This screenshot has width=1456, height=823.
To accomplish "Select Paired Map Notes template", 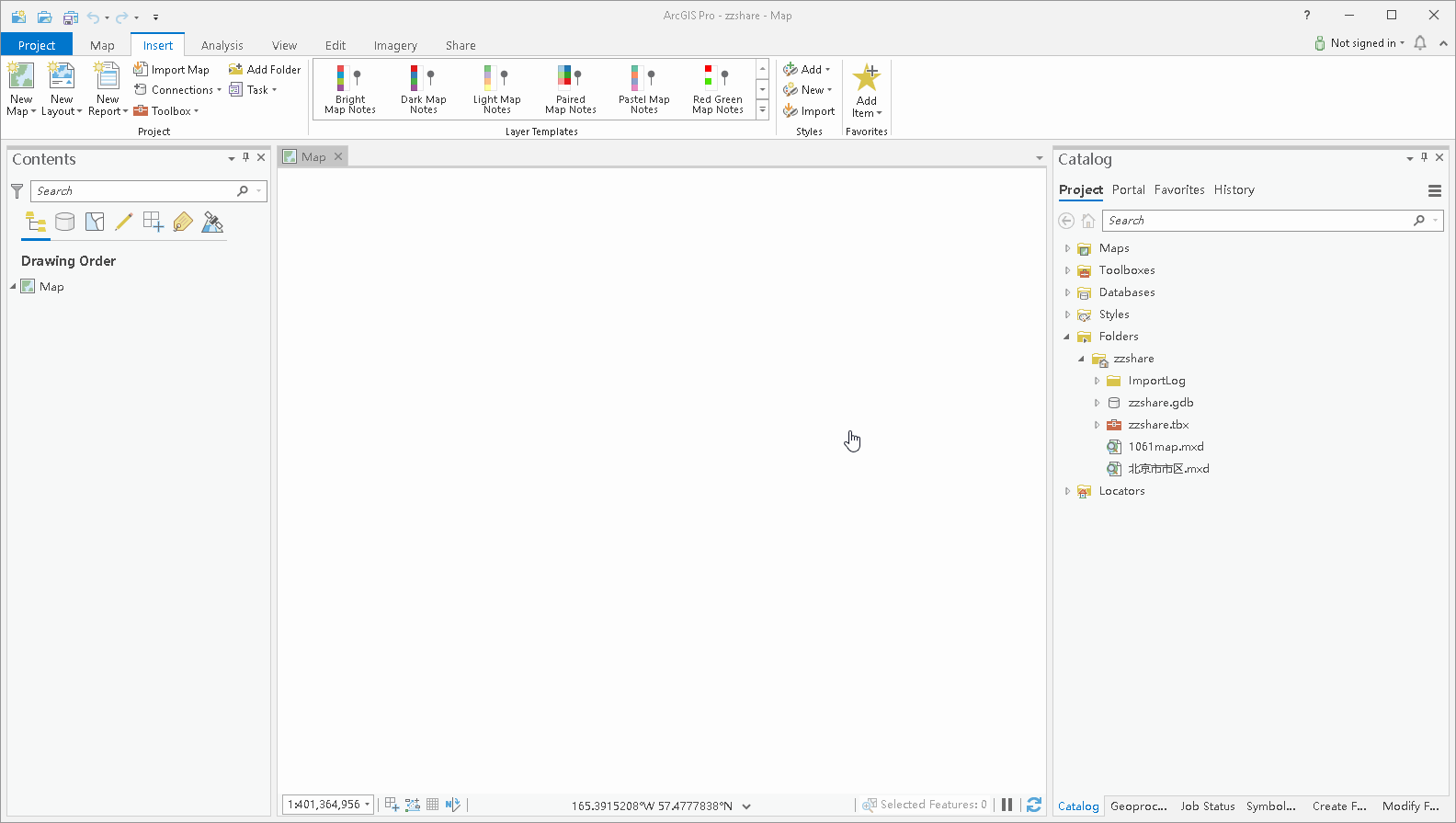I will pyautogui.click(x=571, y=89).
